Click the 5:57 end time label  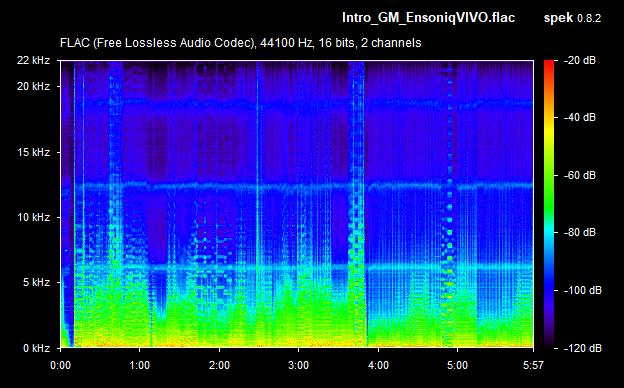(533, 365)
